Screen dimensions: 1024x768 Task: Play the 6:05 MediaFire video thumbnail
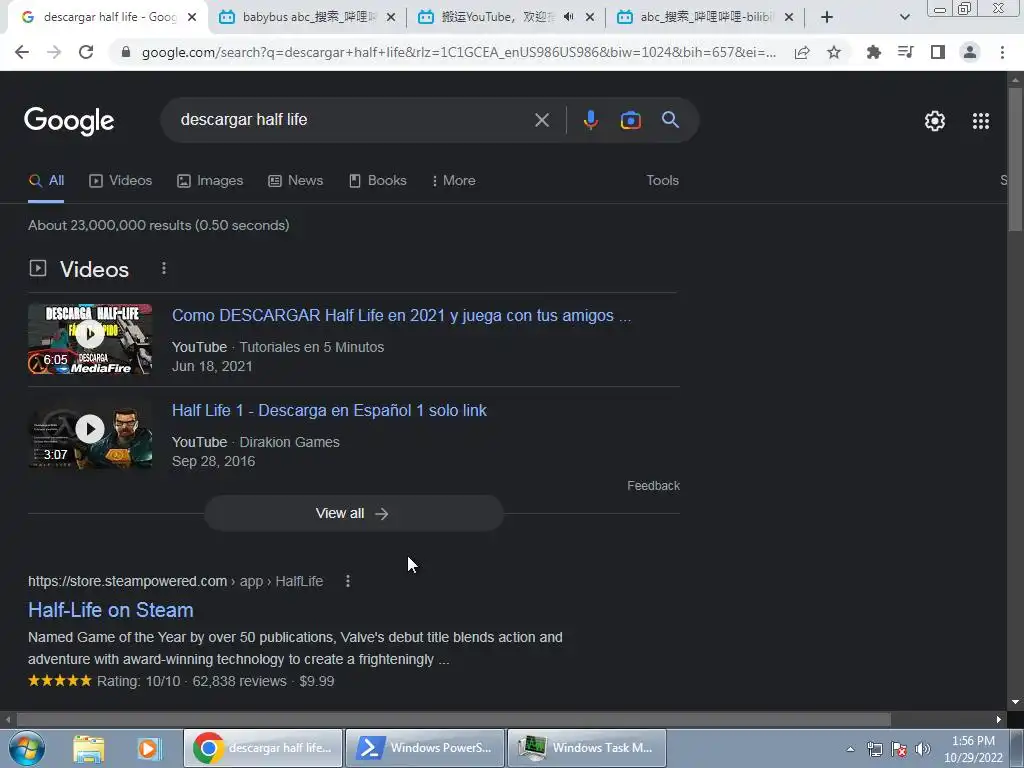(x=90, y=339)
